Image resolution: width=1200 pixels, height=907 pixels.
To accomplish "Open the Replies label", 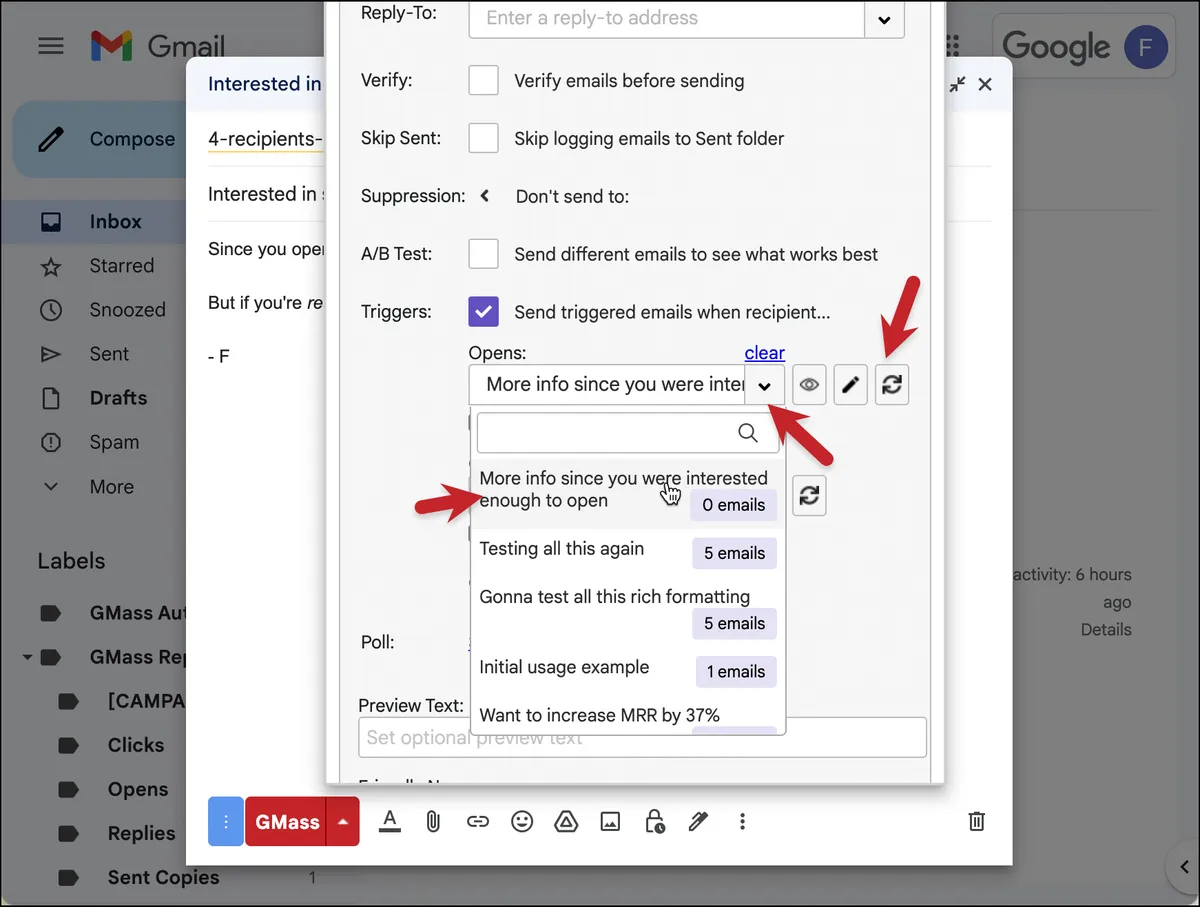I will point(141,833).
